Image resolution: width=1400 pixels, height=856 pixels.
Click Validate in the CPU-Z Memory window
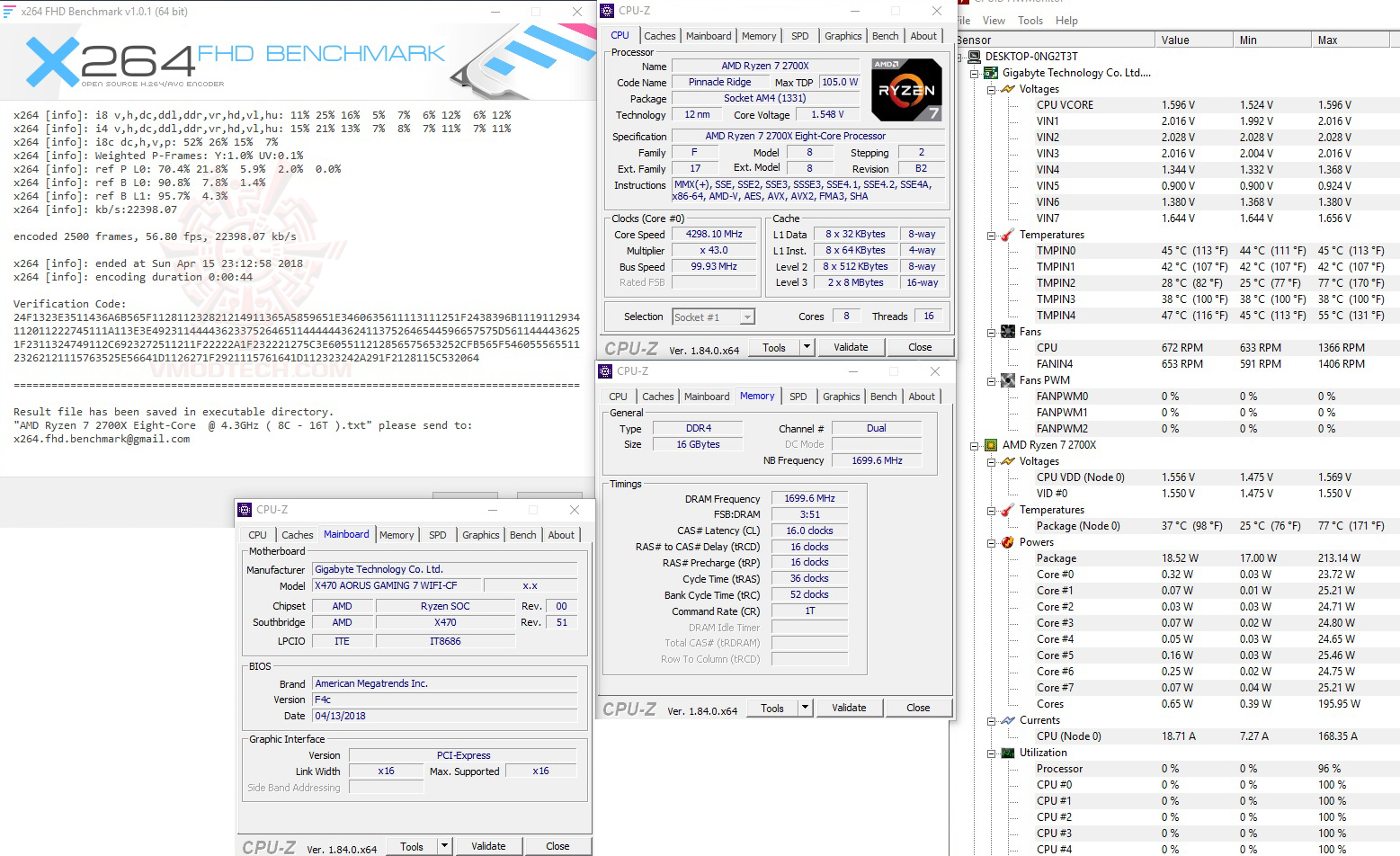[x=849, y=708]
